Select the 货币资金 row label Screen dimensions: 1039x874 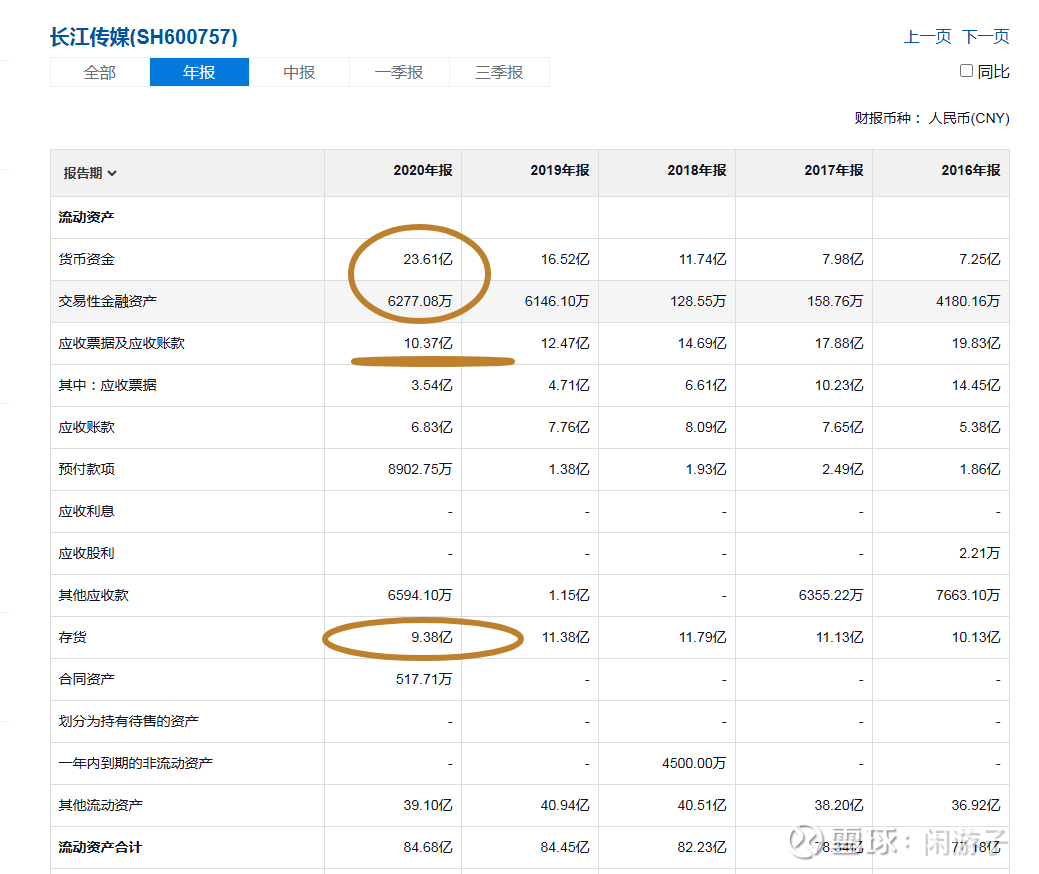click(x=87, y=259)
